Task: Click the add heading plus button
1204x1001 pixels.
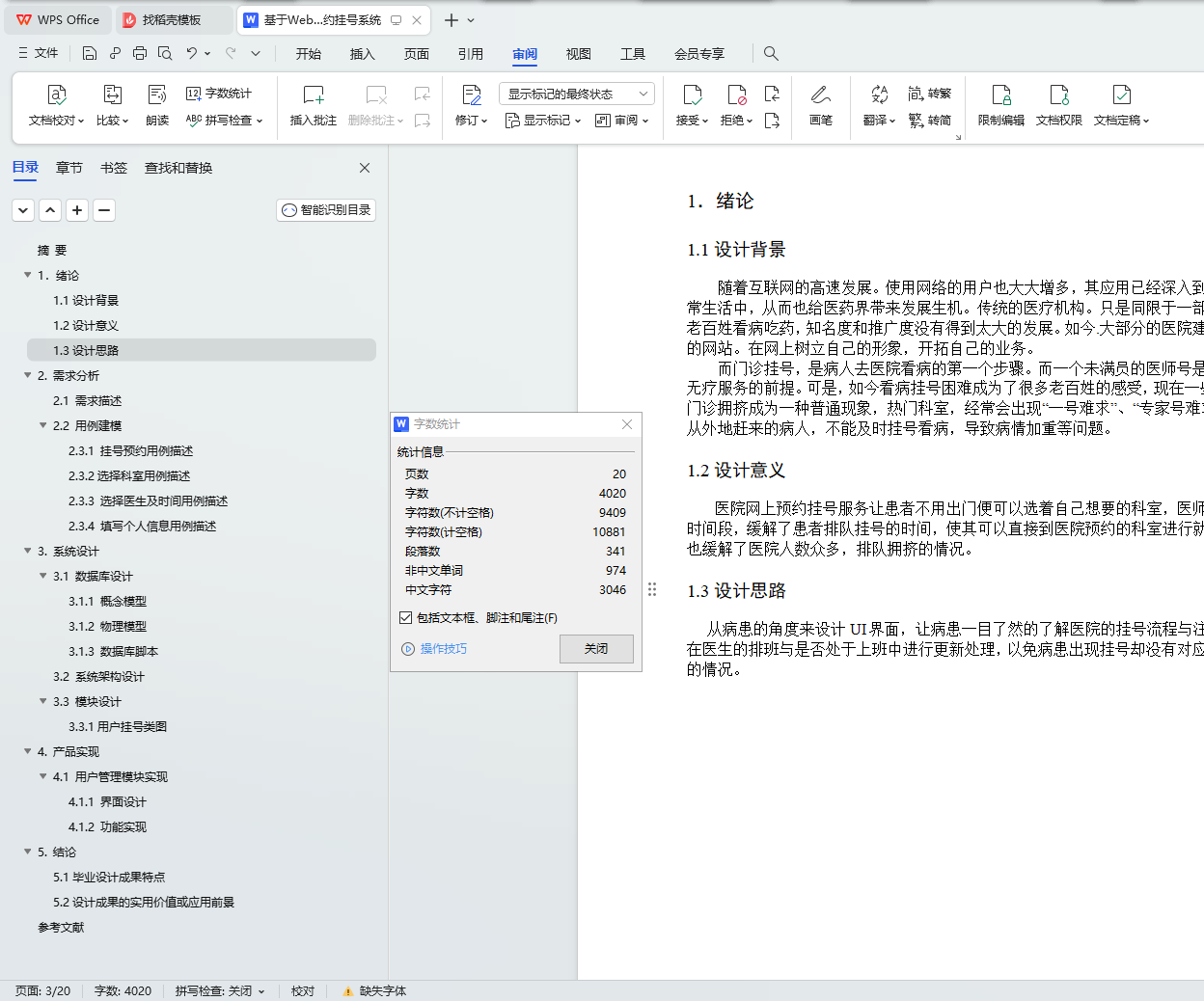Action: (77, 210)
